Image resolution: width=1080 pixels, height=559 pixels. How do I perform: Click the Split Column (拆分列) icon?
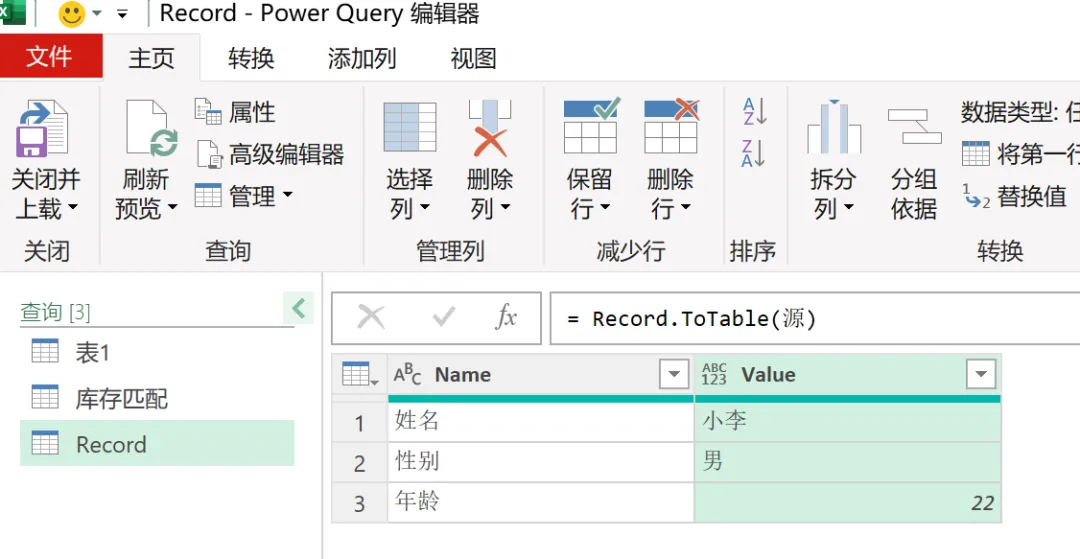click(x=834, y=127)
